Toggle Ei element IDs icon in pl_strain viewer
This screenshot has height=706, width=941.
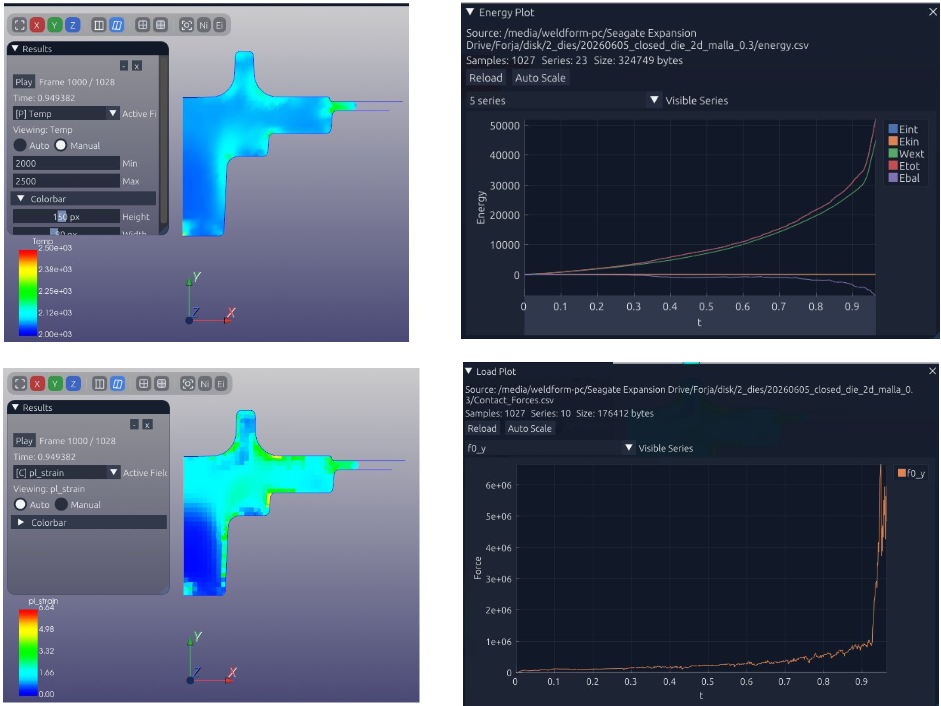[x=221, y=384]
